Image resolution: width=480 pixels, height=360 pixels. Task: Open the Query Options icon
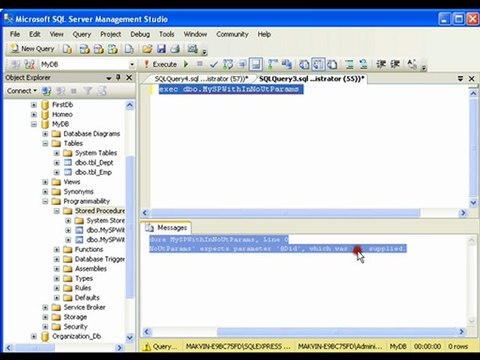242,64
